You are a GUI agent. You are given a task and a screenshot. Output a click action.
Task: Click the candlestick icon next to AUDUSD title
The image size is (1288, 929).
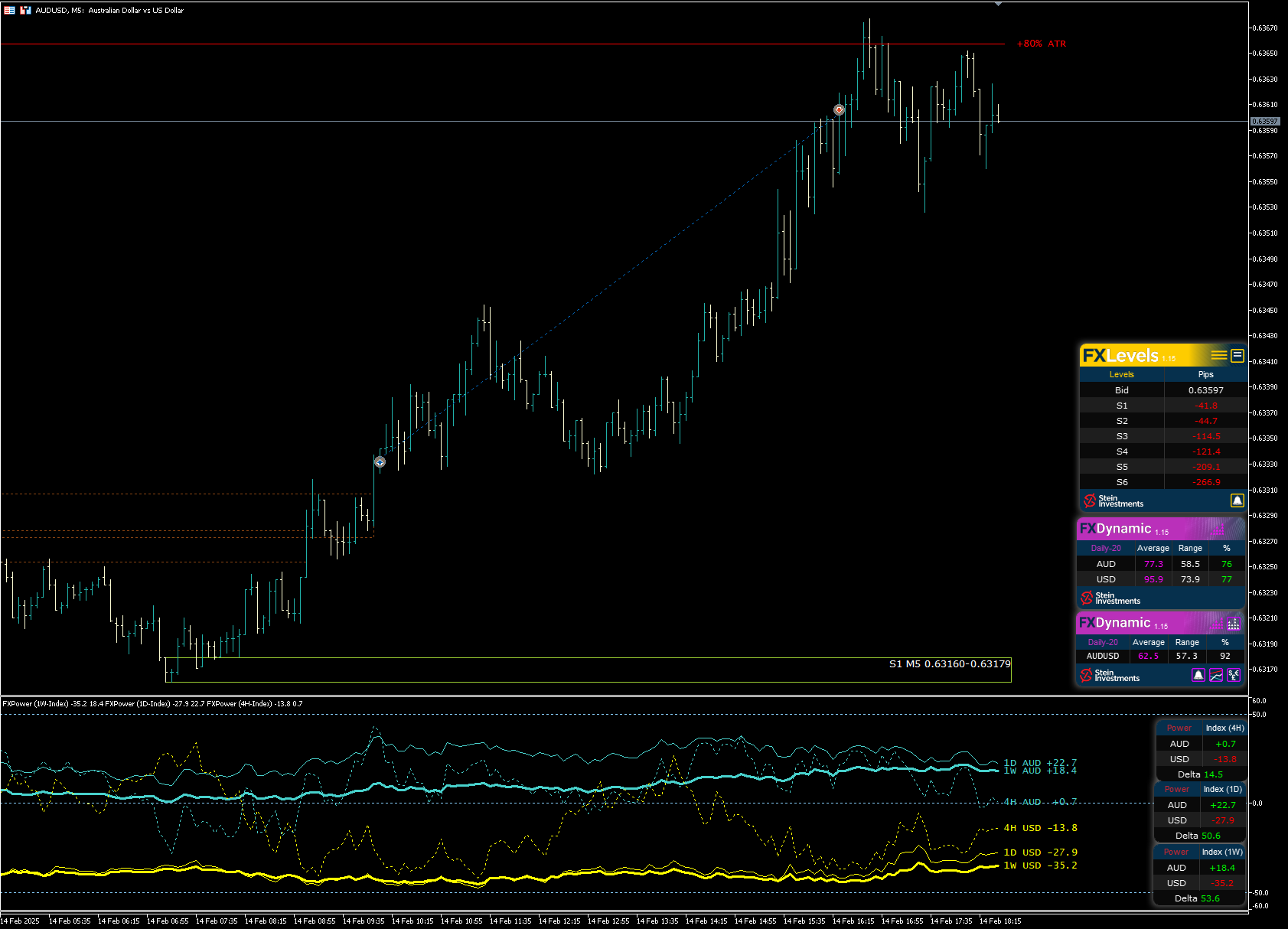click(25, 10)
